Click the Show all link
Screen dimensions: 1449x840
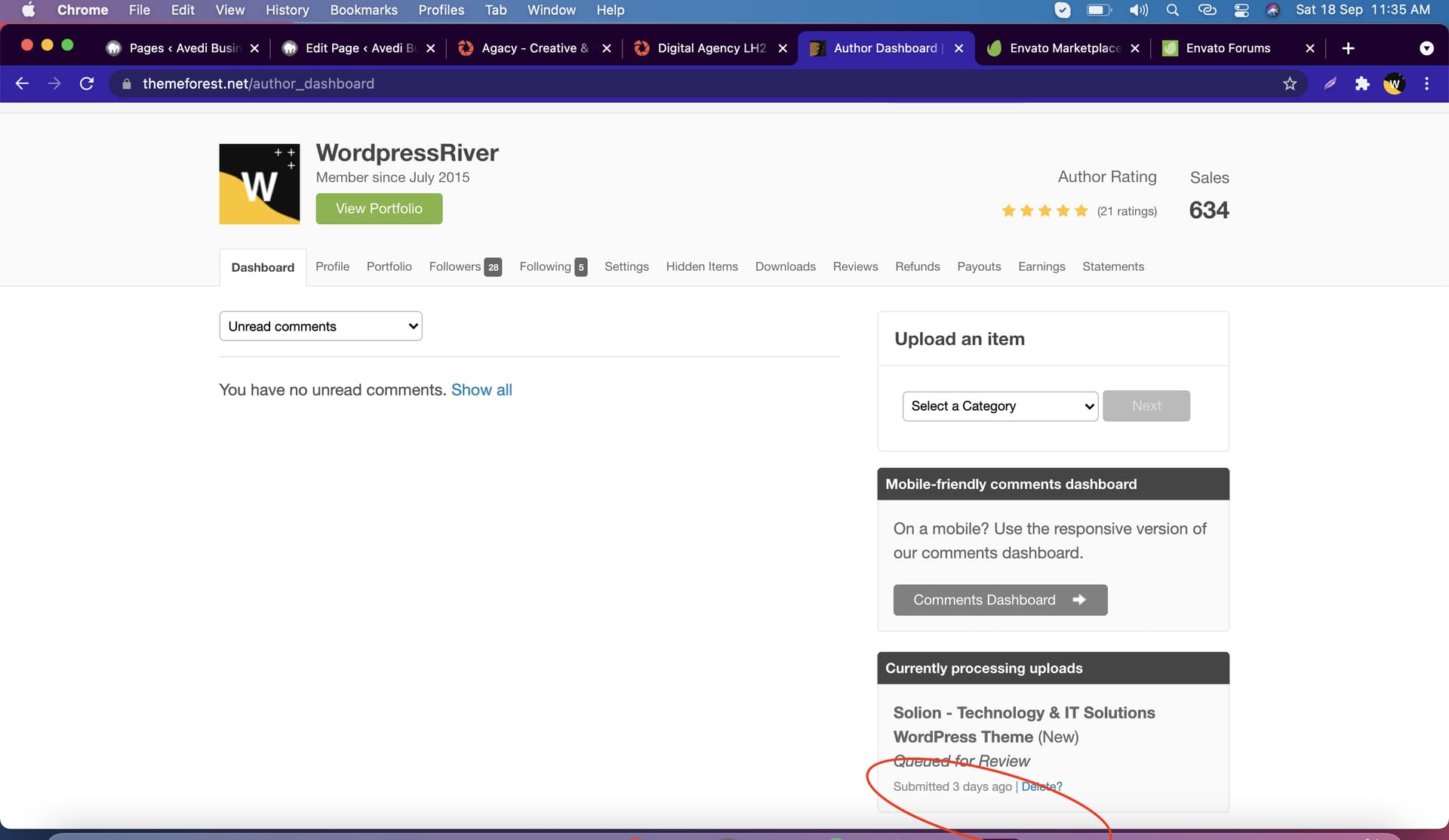[x=481, y=390]
